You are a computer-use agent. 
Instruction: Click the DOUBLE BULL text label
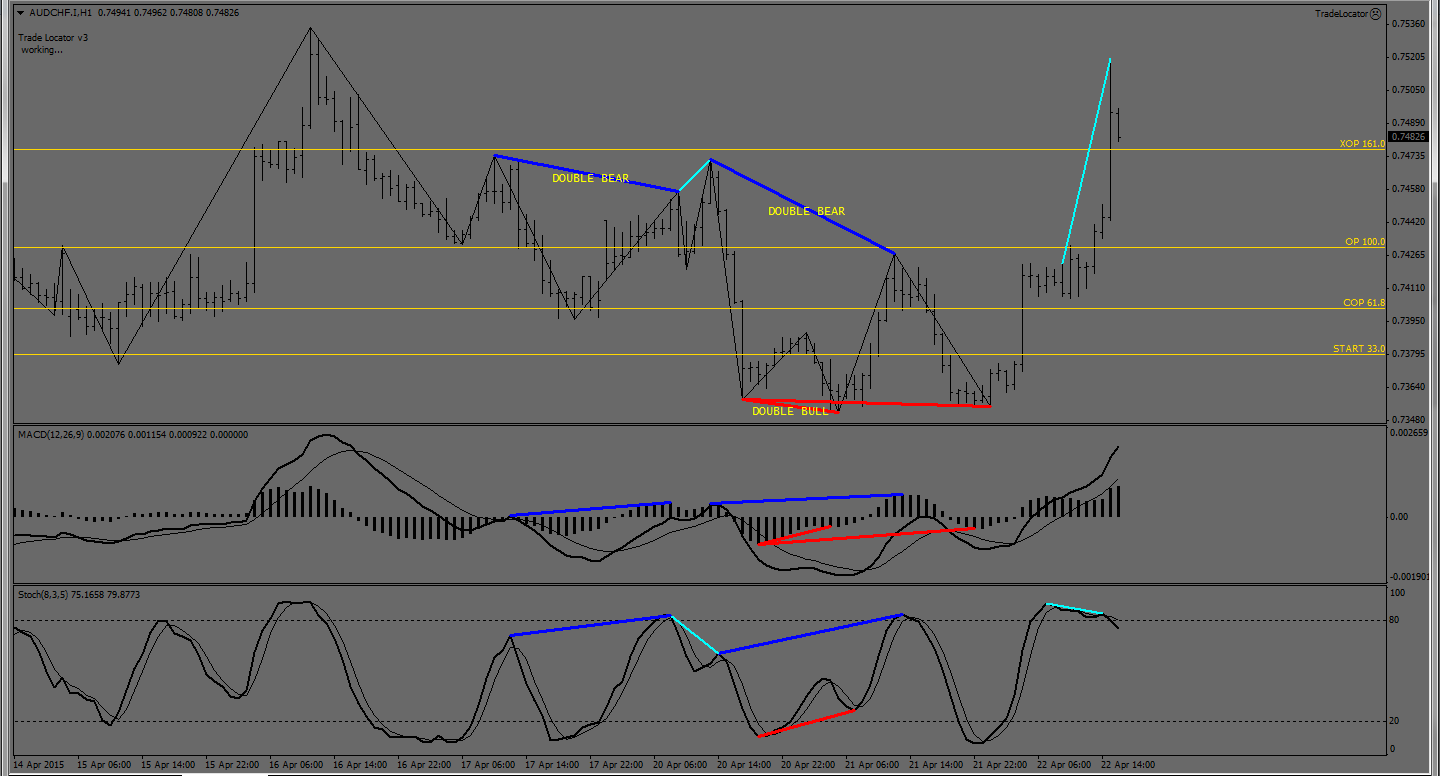click(790, 411)
